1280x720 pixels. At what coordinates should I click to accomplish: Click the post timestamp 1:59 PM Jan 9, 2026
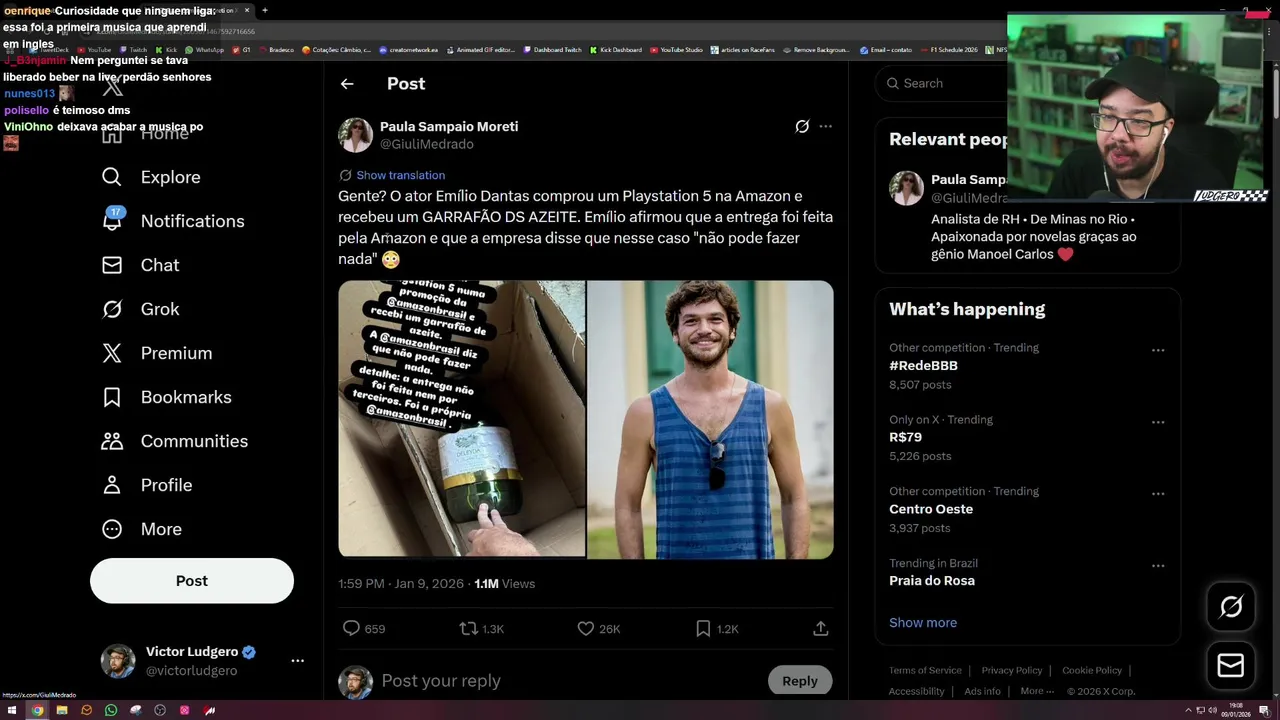pos(401,584)
